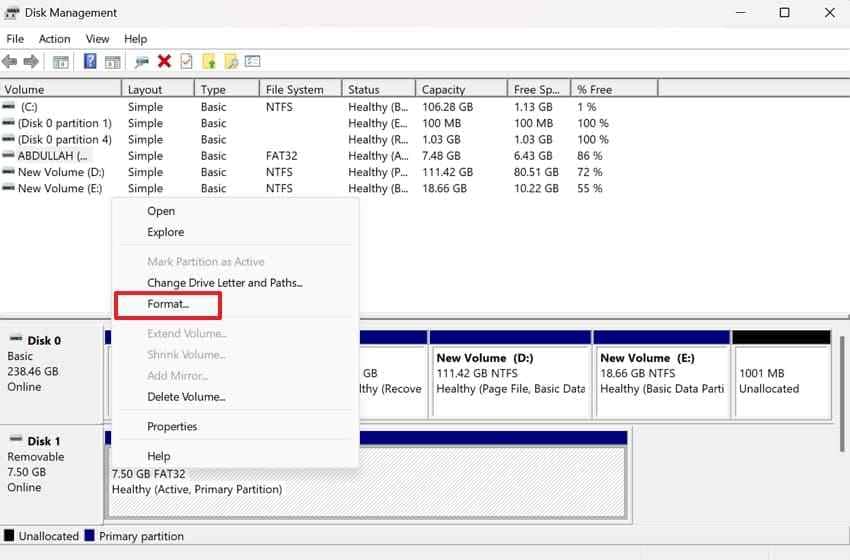The image size is (850, 560).
Task: Click the folder with magnifier search icon
Action: point(231,62)
